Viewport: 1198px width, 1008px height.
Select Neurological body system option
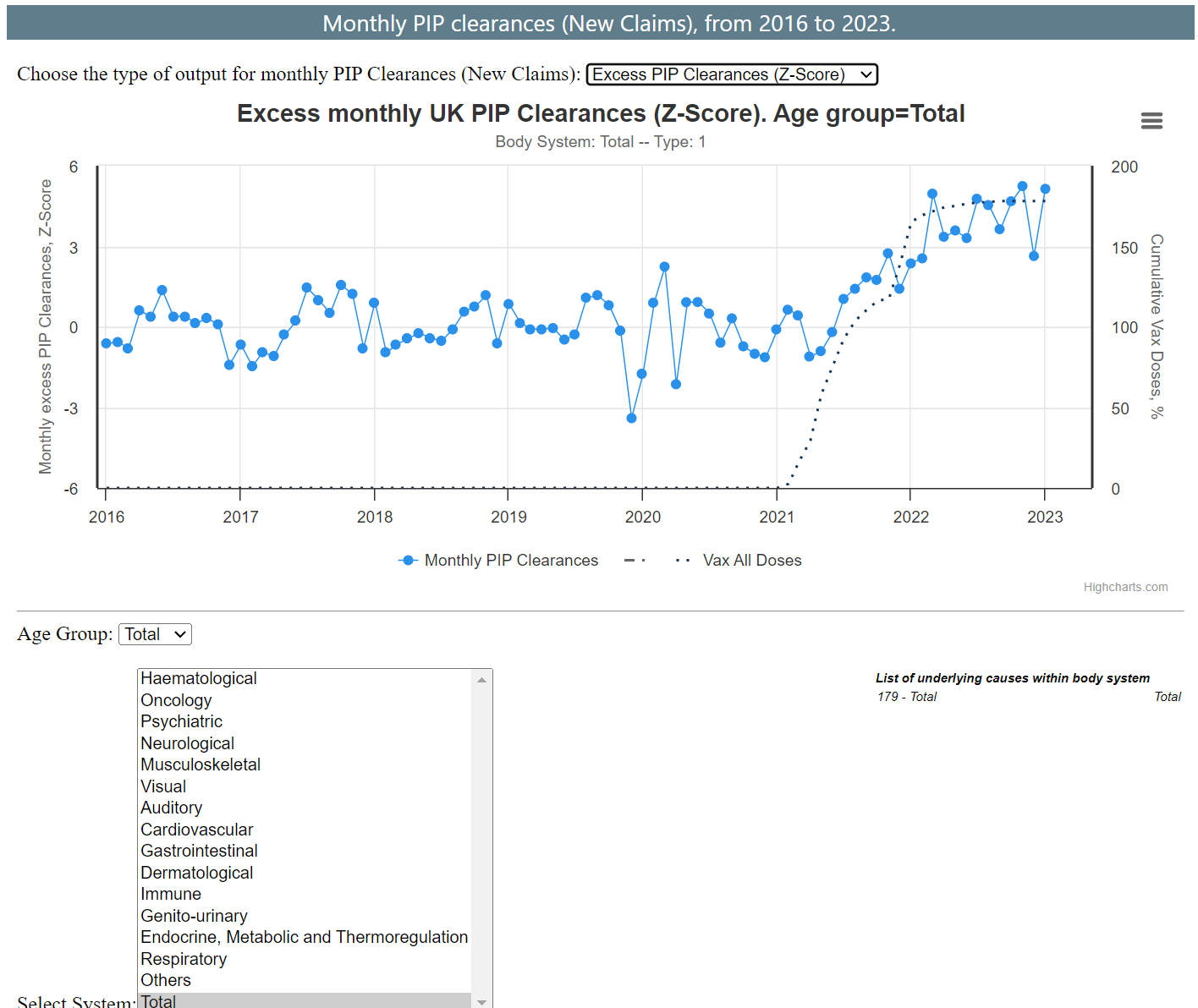pos(187,743)
